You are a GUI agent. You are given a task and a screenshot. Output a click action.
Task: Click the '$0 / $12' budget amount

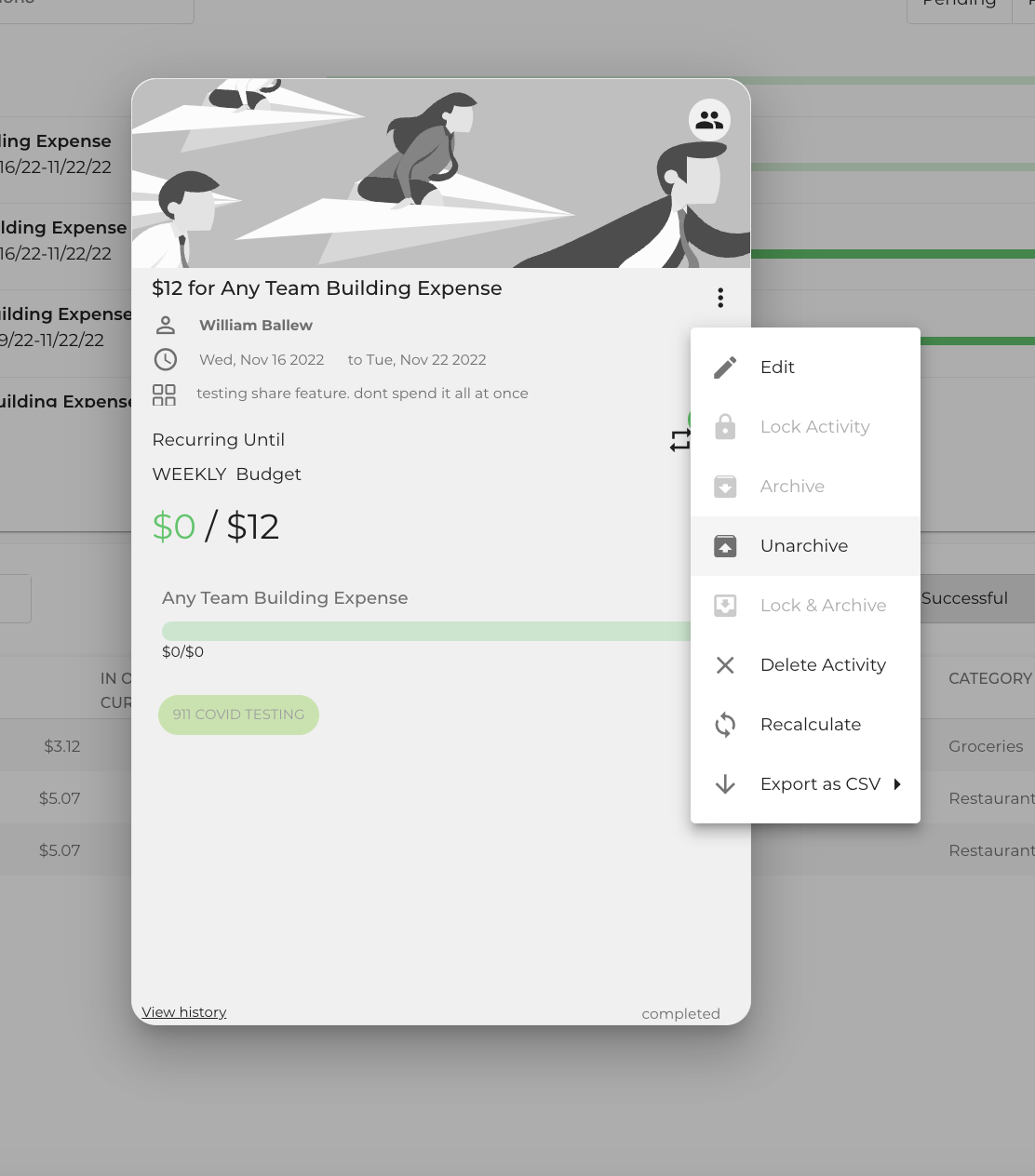216,528
